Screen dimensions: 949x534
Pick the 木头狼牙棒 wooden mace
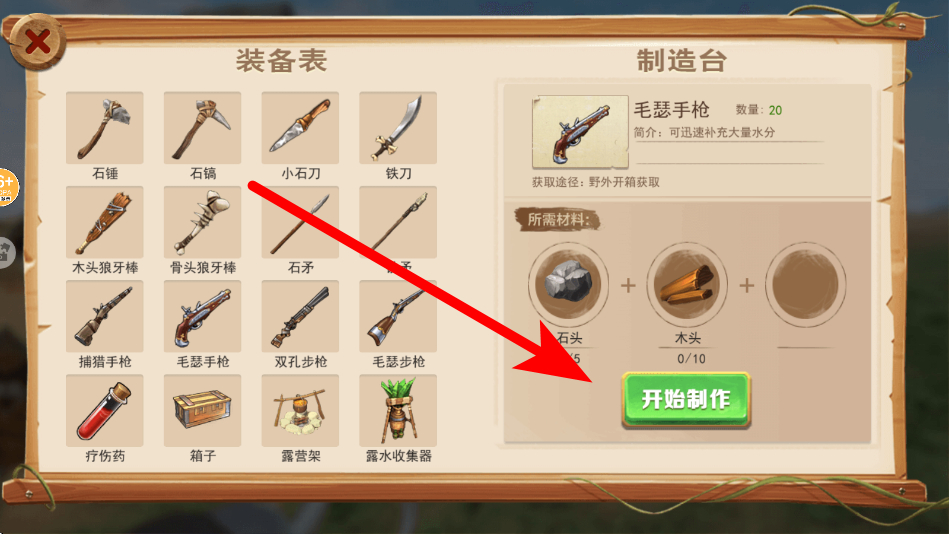pyautogui.click(x=105, y=222)
